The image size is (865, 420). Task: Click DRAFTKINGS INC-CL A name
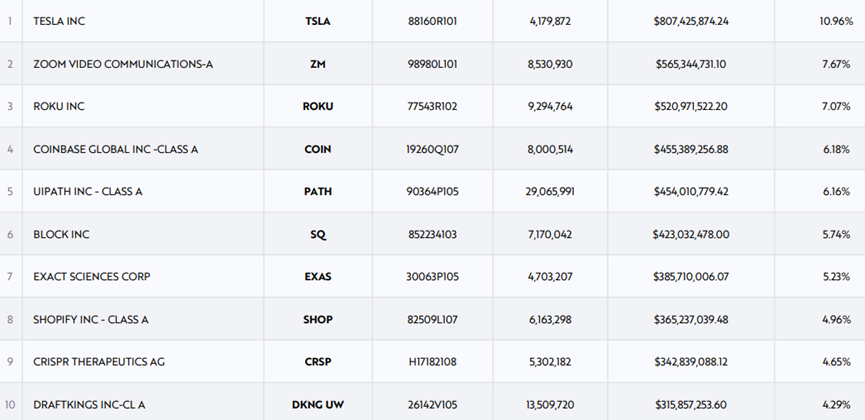(89, 405)
